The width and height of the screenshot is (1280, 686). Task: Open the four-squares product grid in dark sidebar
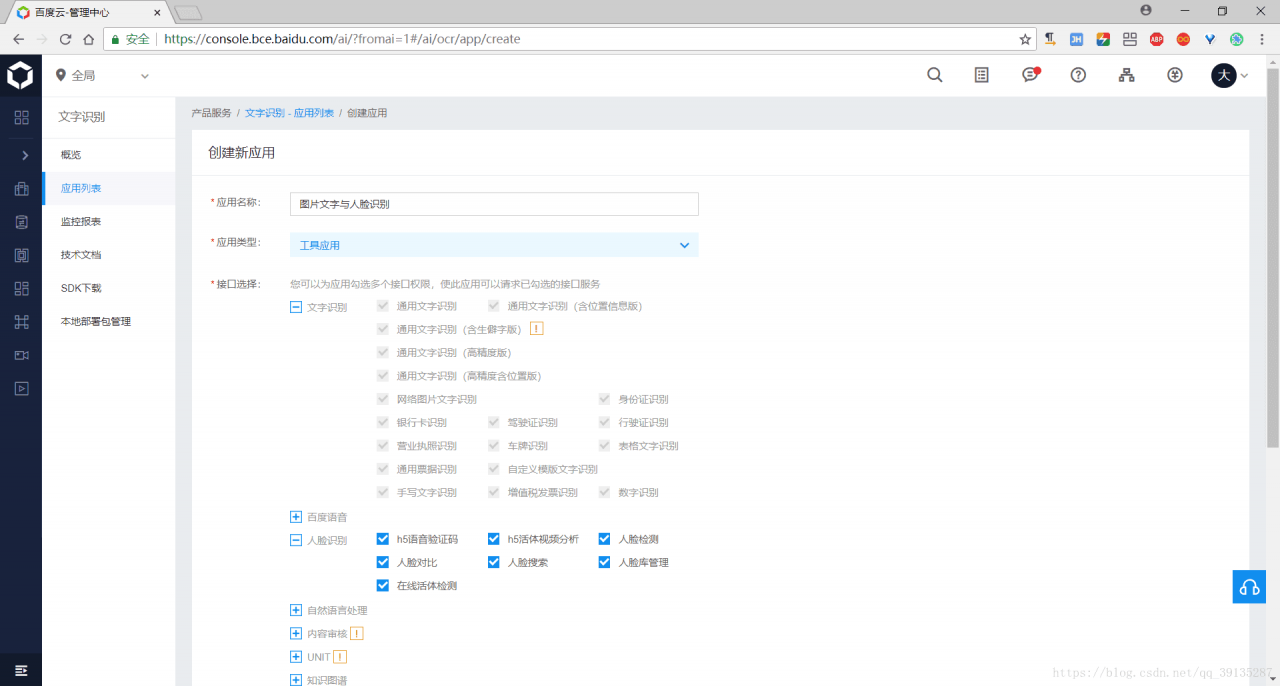point(21,118)
